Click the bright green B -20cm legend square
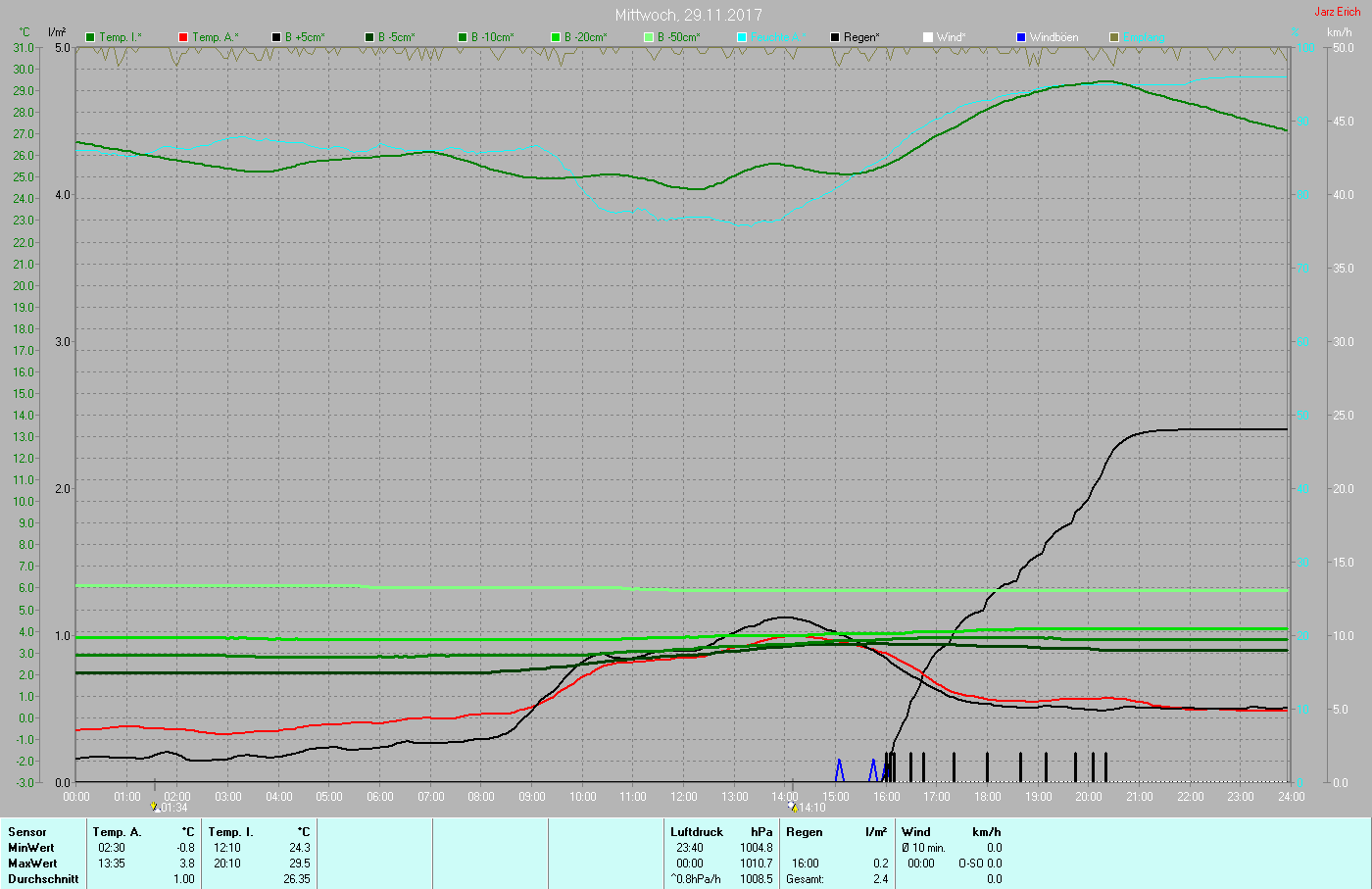Viewport: 1372px width, 889px height. [556, 37]
